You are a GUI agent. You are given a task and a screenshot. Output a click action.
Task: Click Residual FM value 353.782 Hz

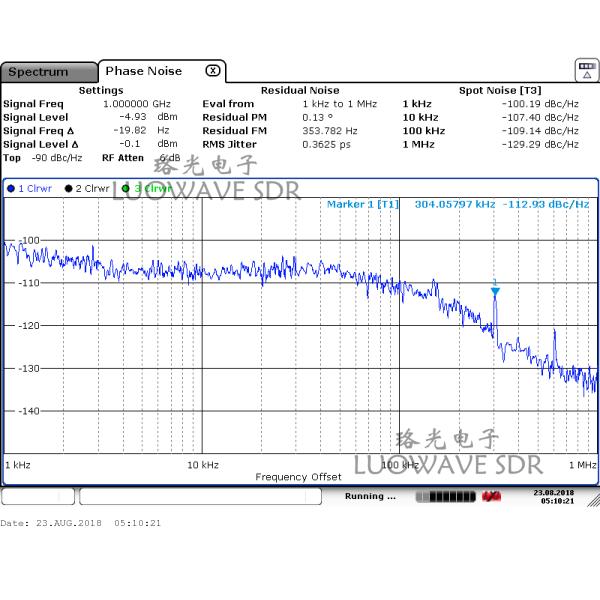click(330, 131)
